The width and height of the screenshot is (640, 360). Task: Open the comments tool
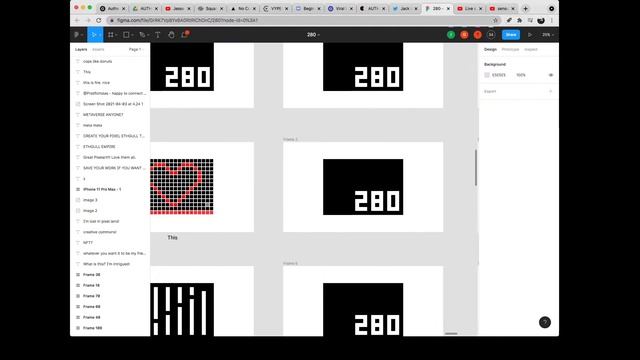pos(185,35)
